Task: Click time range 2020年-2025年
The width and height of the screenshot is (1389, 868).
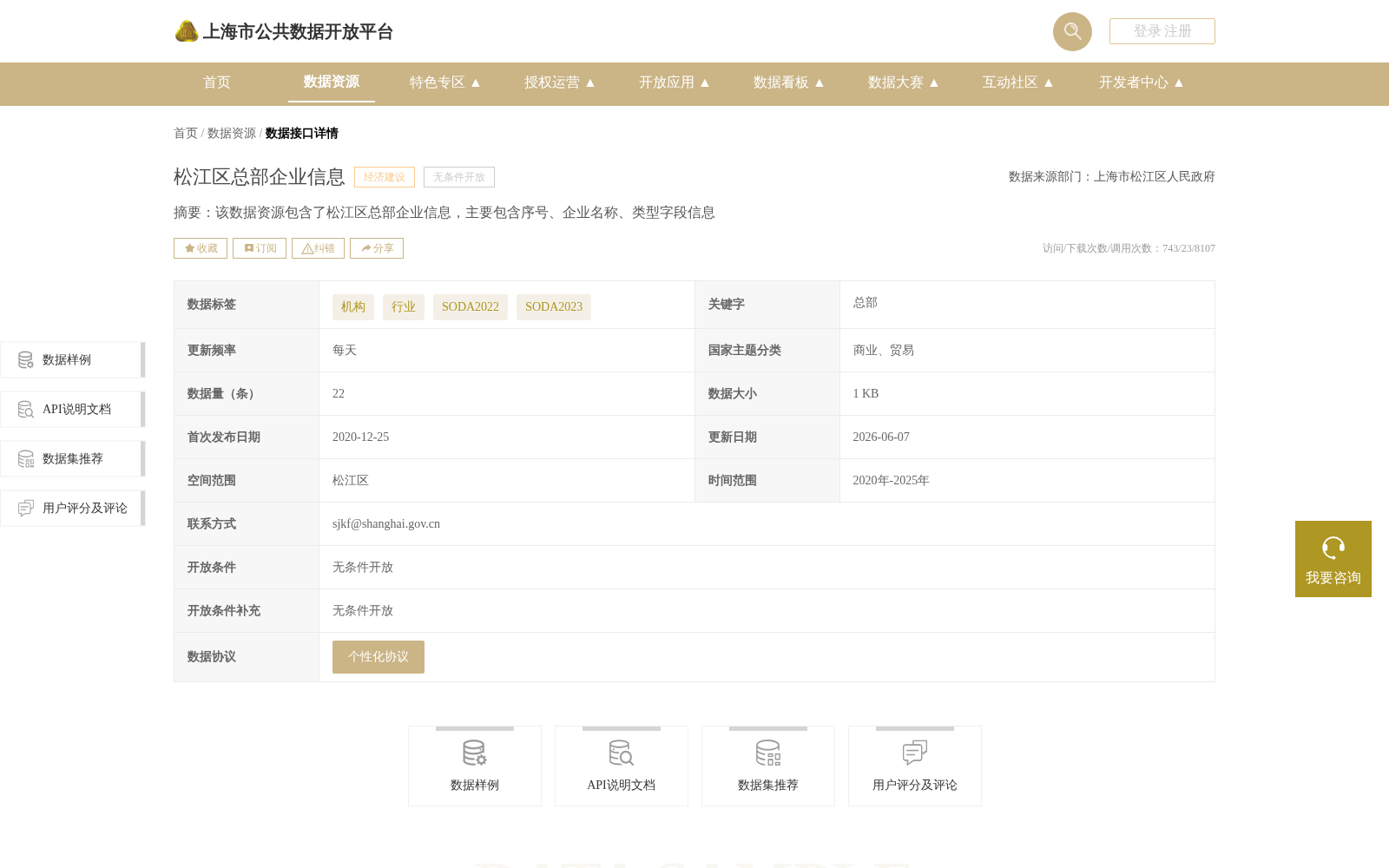Action: (x=891, y=481)
